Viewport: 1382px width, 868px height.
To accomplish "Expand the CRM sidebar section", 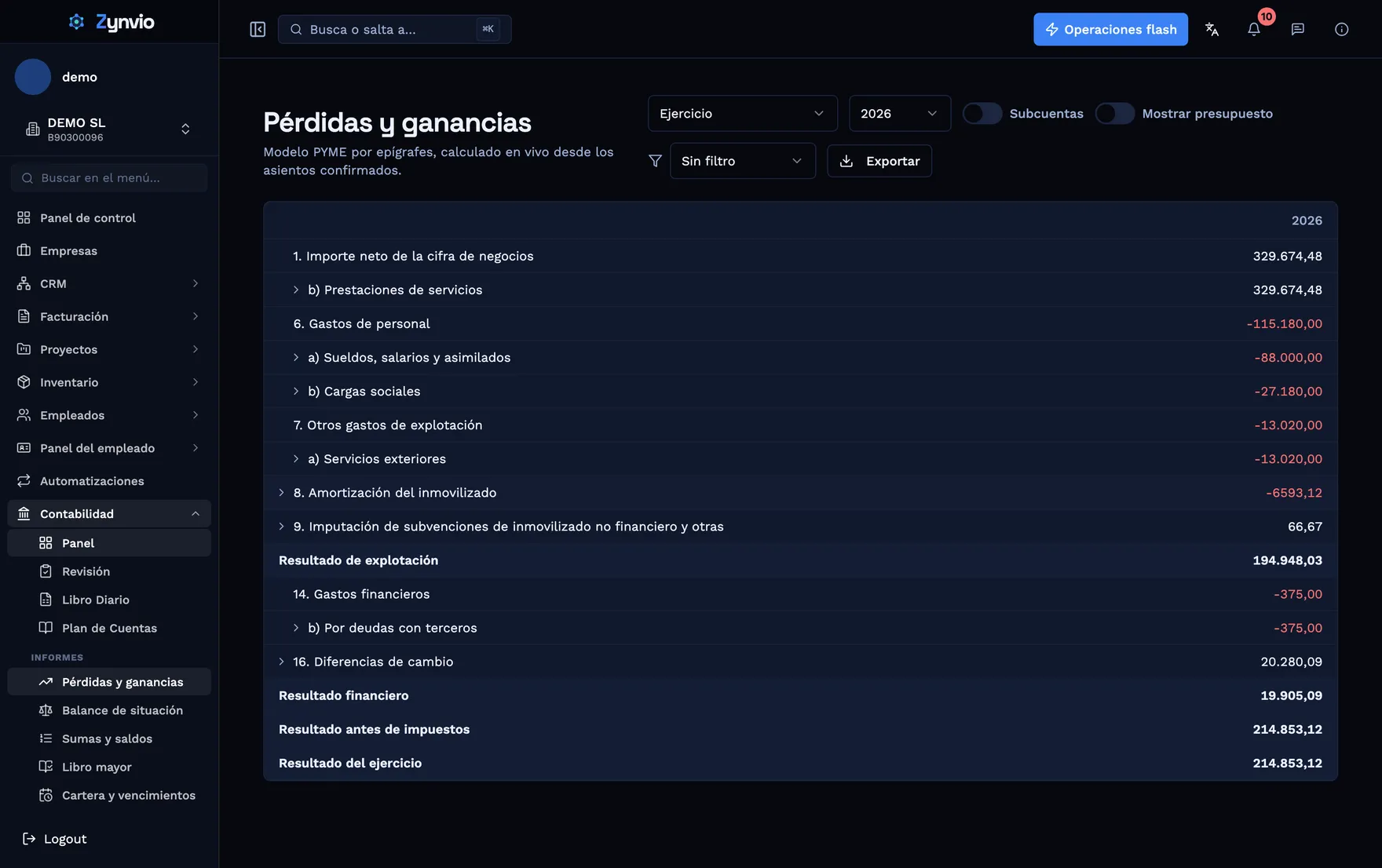I will point(109,283).
